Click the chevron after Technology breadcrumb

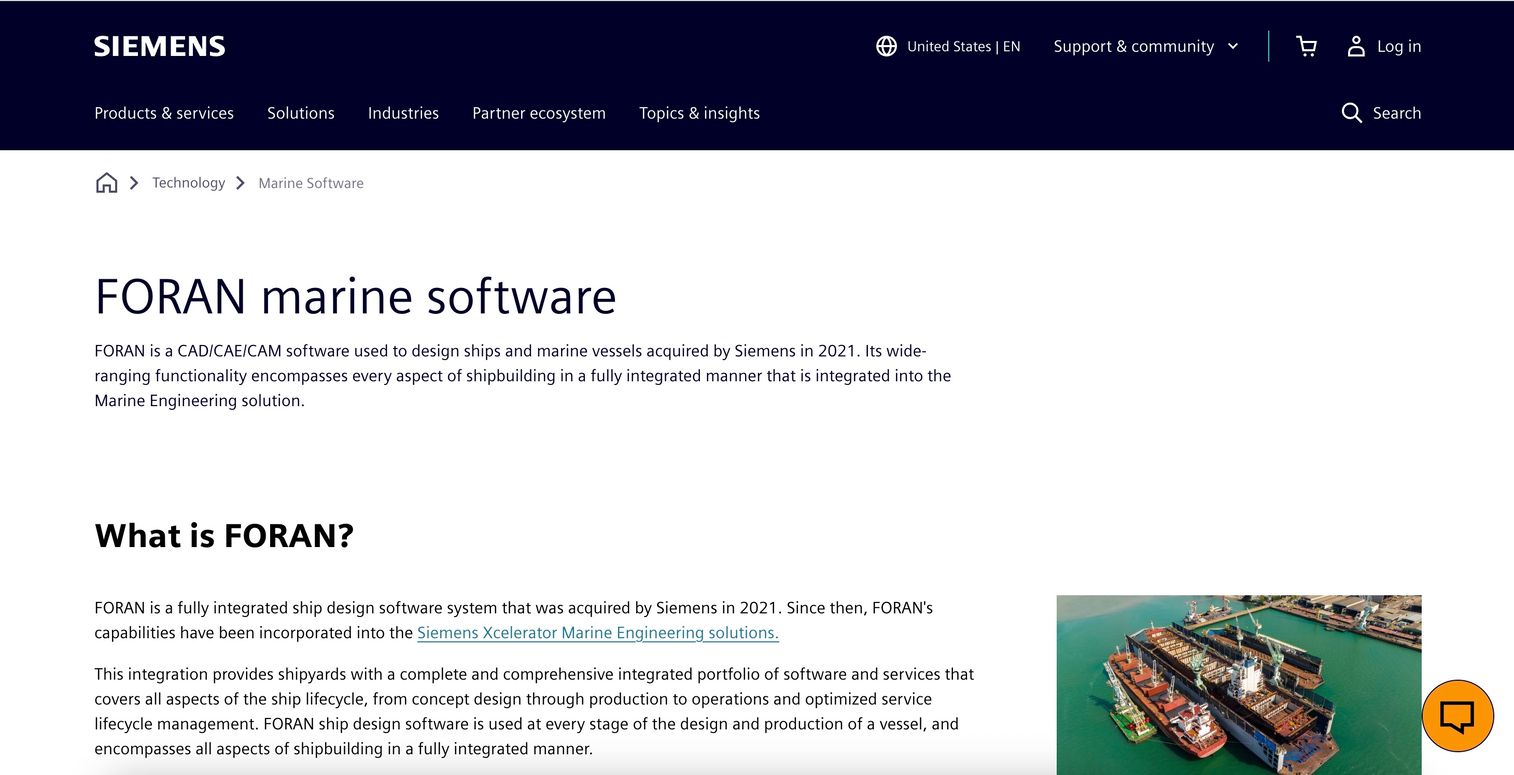pyautogui.click(x=240, y=183)
